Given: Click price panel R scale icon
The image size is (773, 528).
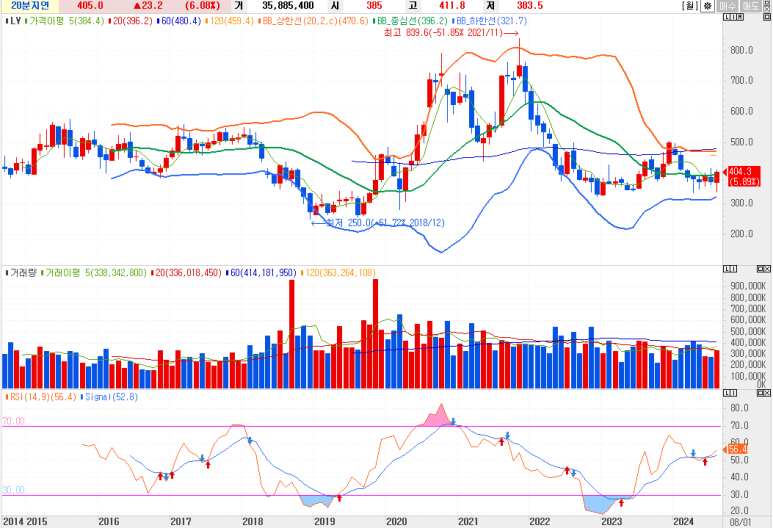Looking at the screenshot, I should pyautogui.click(x=740, y=17).
